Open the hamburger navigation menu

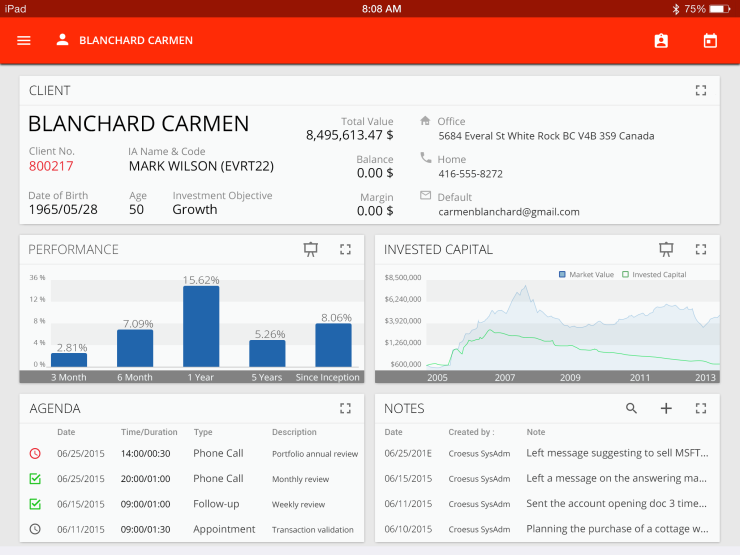(24, 41)
